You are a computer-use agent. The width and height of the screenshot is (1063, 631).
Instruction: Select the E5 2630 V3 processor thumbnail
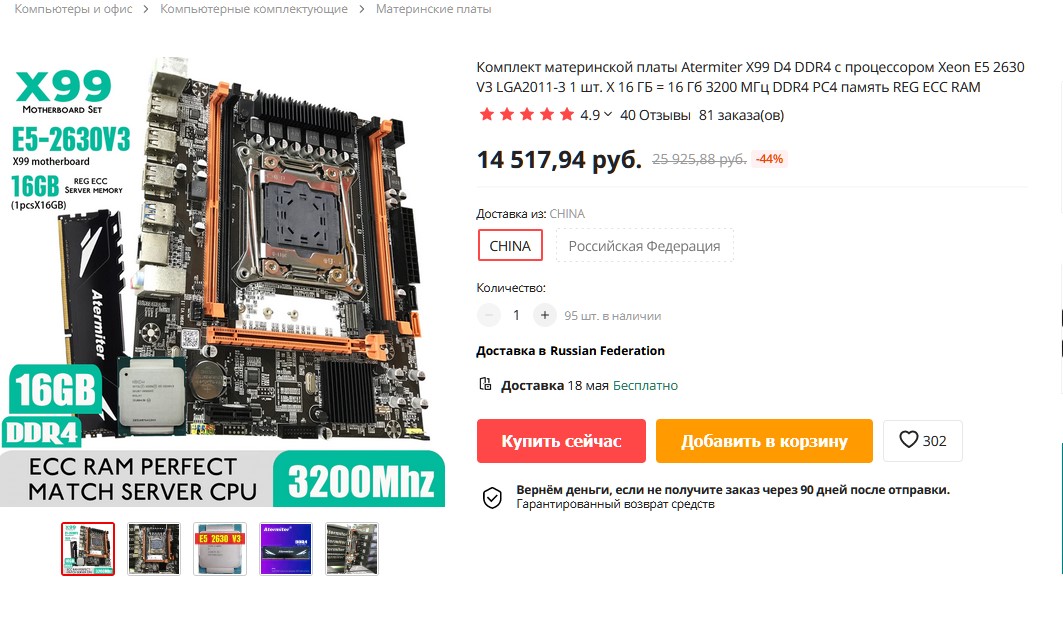(x=220, y=549)
